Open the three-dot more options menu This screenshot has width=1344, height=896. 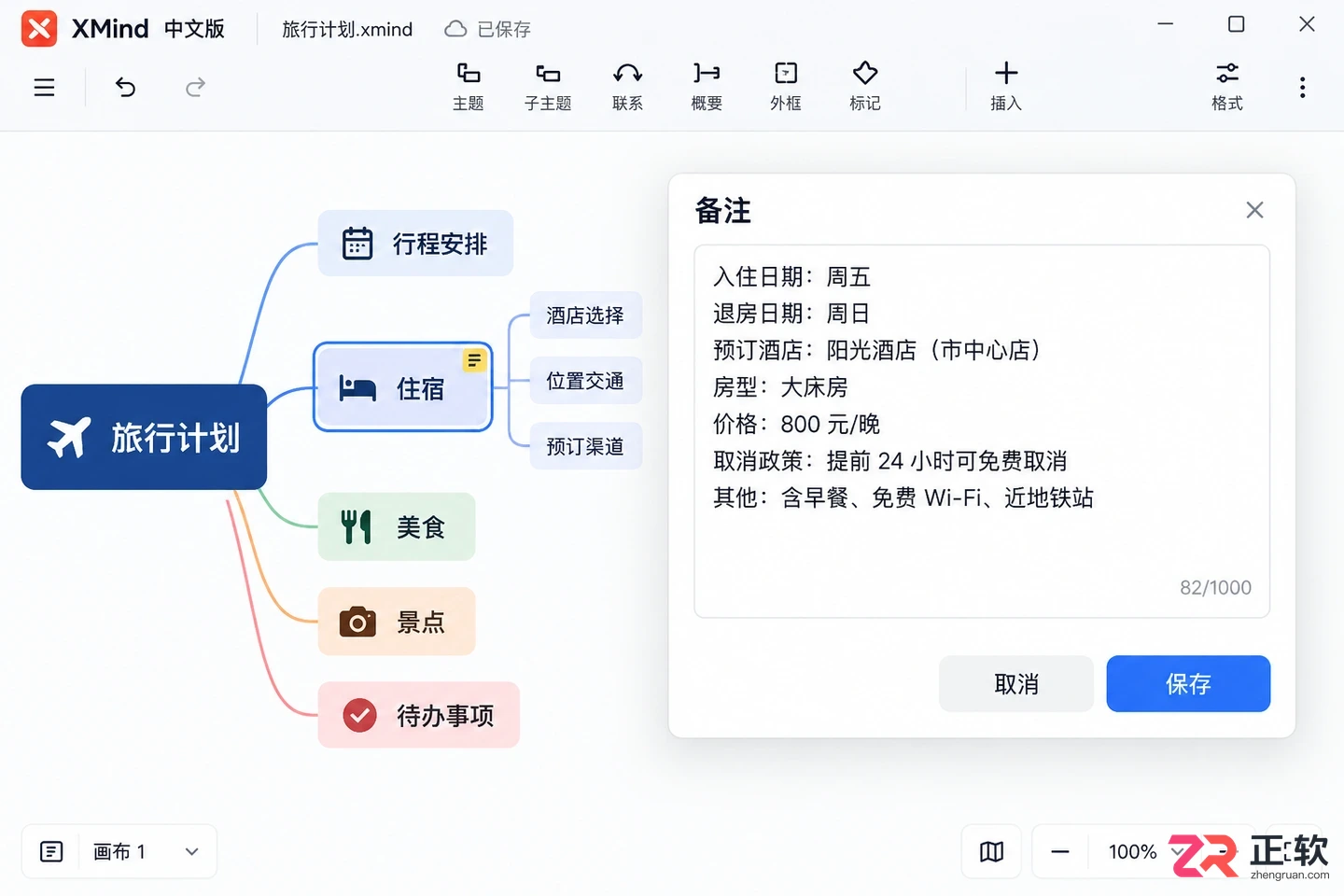coord(1302,88)
